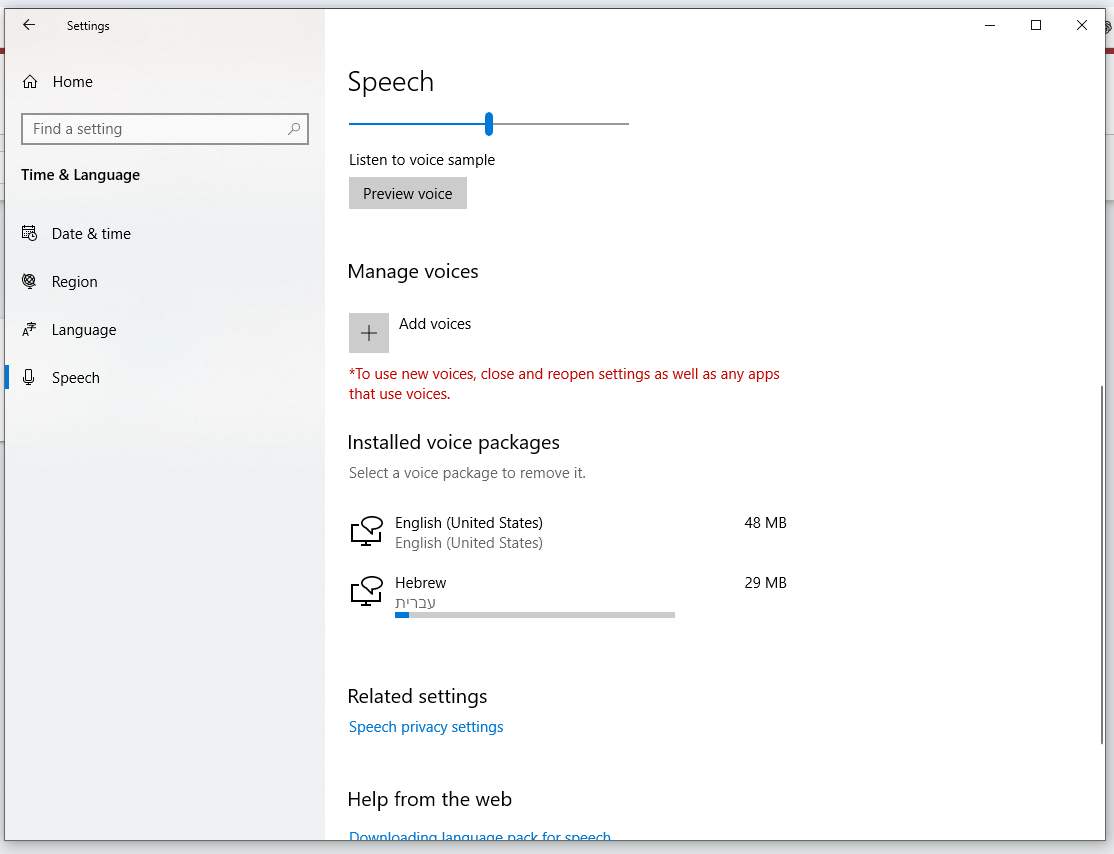Open Date & time settings
The width and height of the screenshot is (1114, 854).
(164, 234)
